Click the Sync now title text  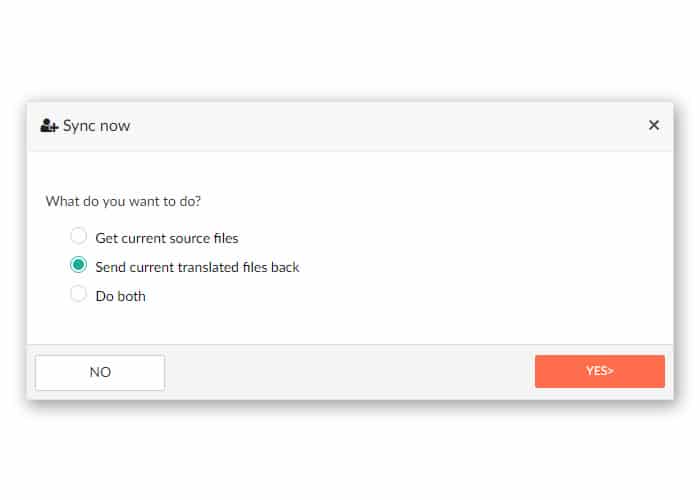pos(96,126)
